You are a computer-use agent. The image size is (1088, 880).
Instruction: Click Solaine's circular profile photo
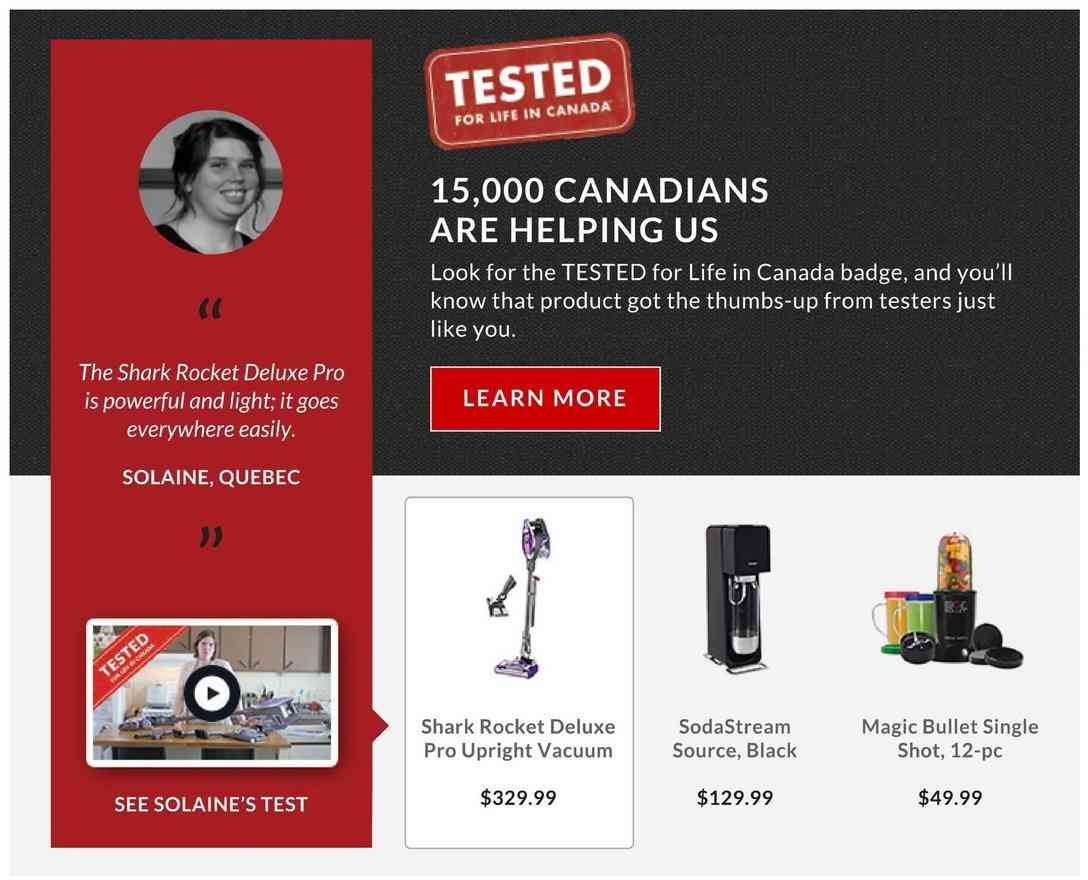click(x=210, y=181)
